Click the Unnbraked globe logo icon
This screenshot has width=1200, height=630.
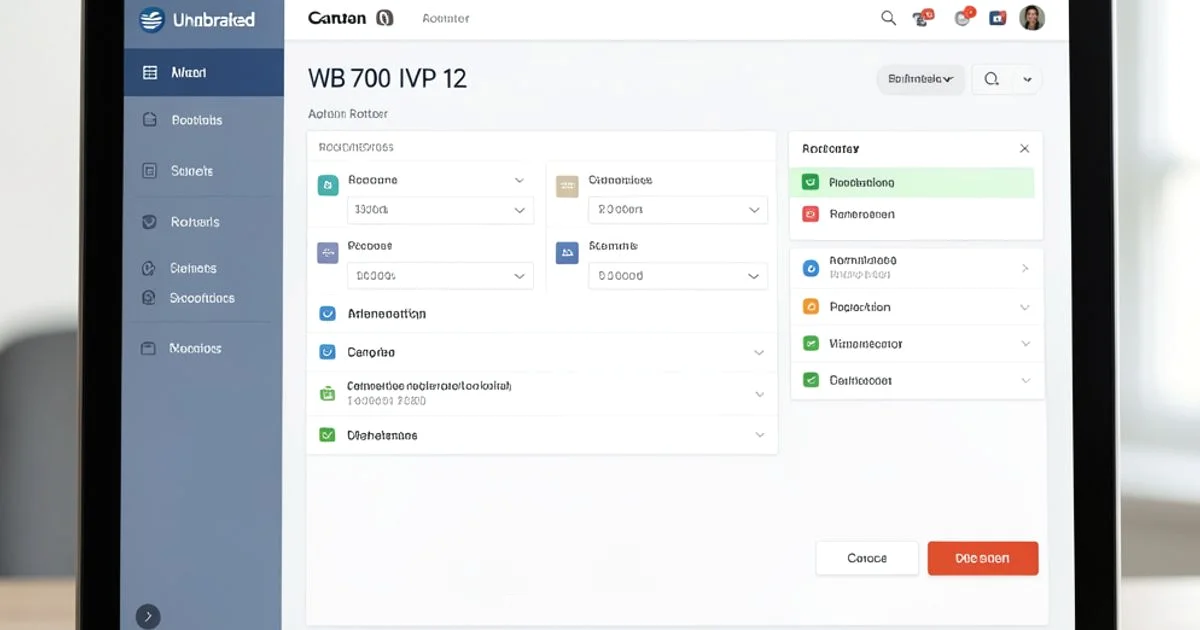coord(152,19)
